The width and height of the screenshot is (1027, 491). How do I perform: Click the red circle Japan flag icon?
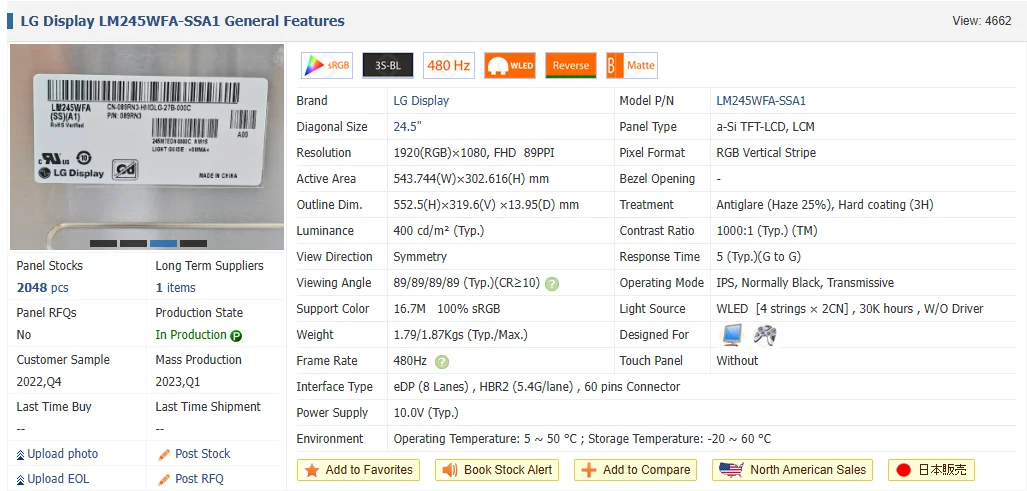point(904,470)
